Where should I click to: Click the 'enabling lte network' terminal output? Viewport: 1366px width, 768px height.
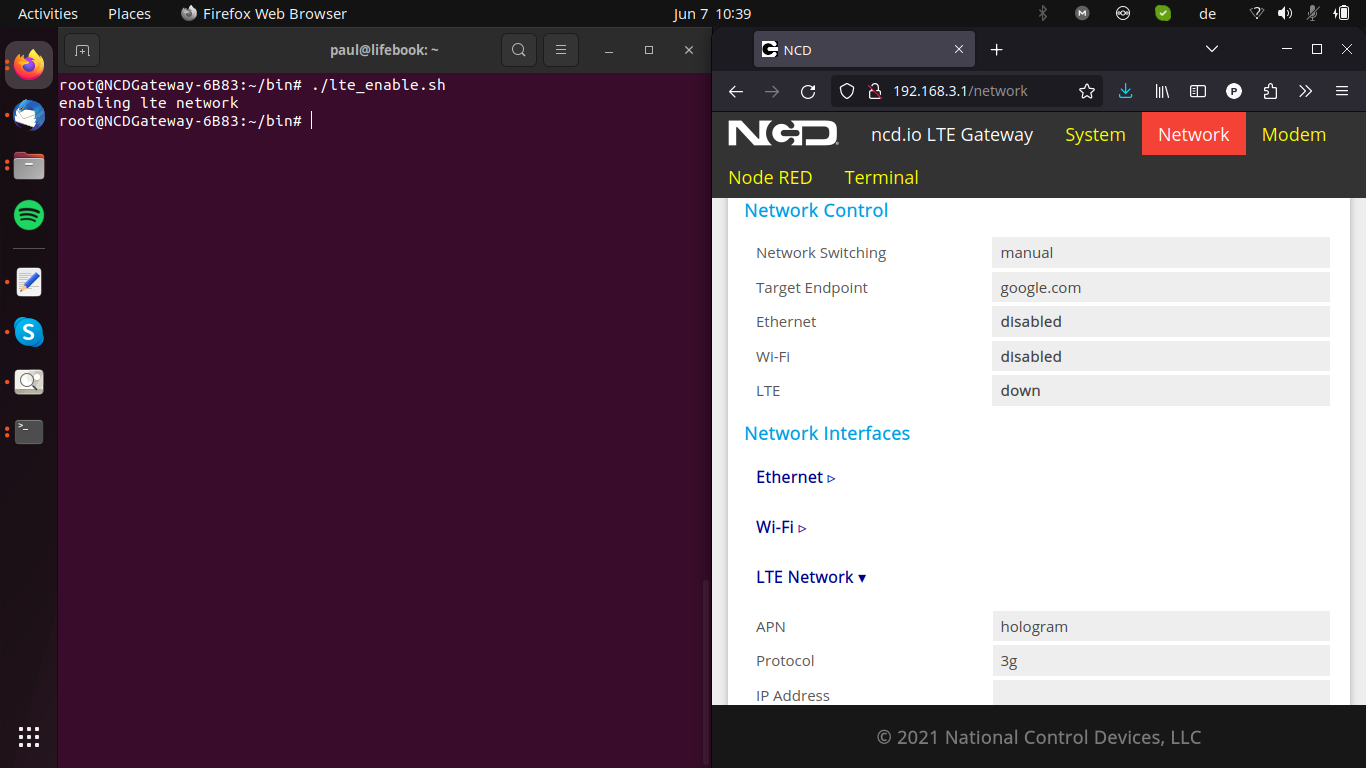tap(149, 103)
